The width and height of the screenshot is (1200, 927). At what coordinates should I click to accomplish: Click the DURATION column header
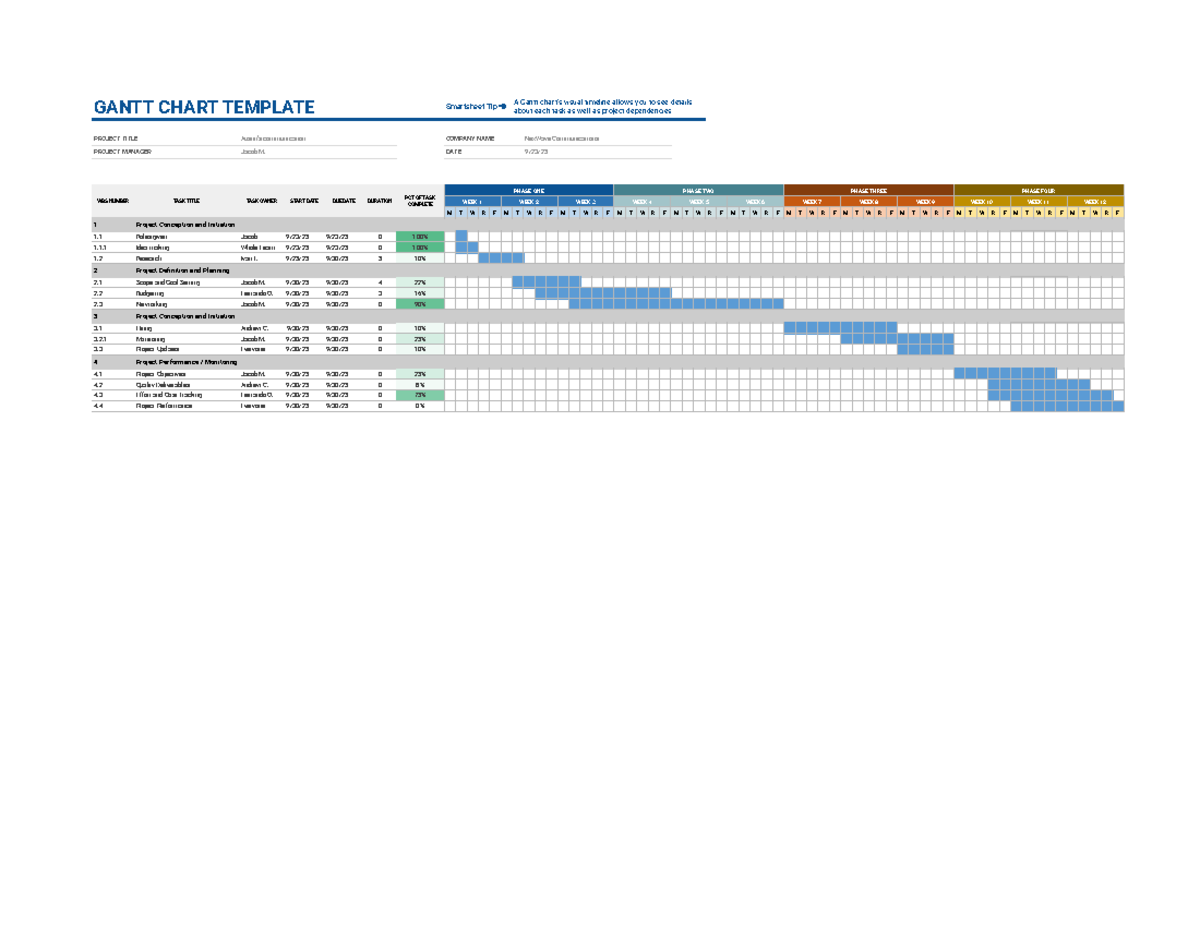tap(378, 199)
